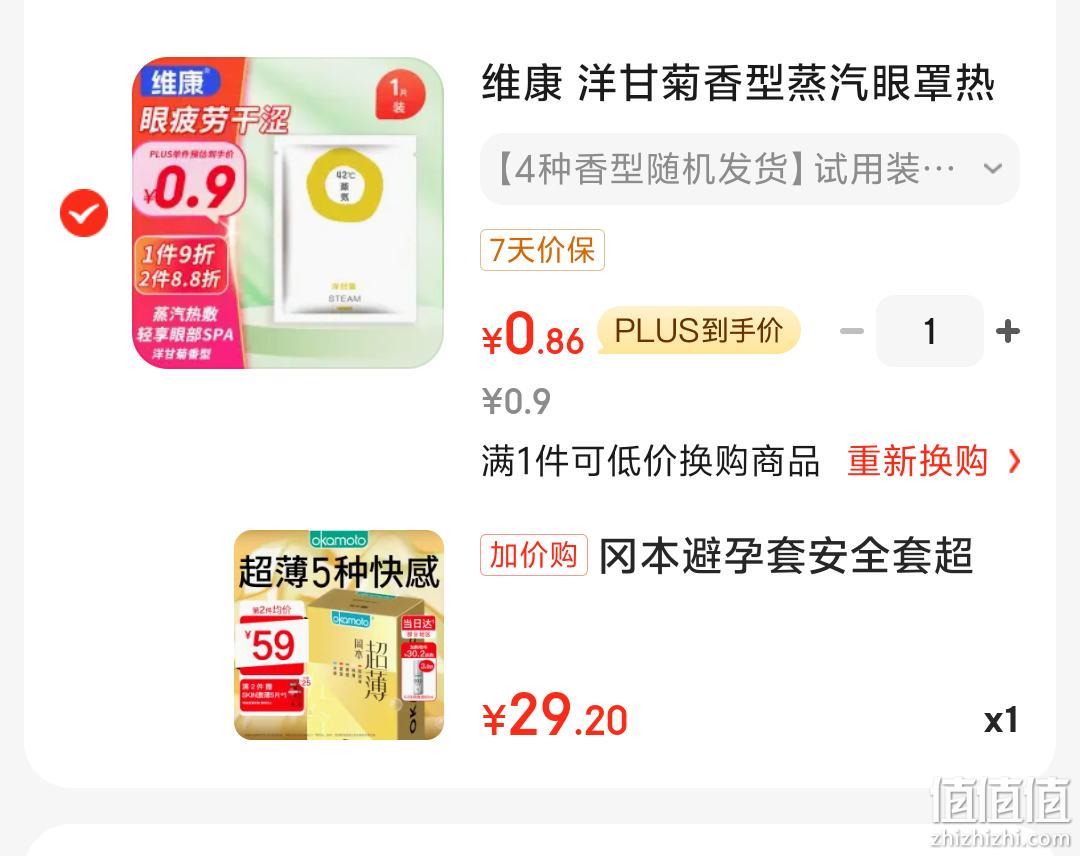This screenshot has height=856, width=1080.
Task: Open 维康 洋甘菊香型蒸汽眼罩 product title
Action: (x=738, y=83)
